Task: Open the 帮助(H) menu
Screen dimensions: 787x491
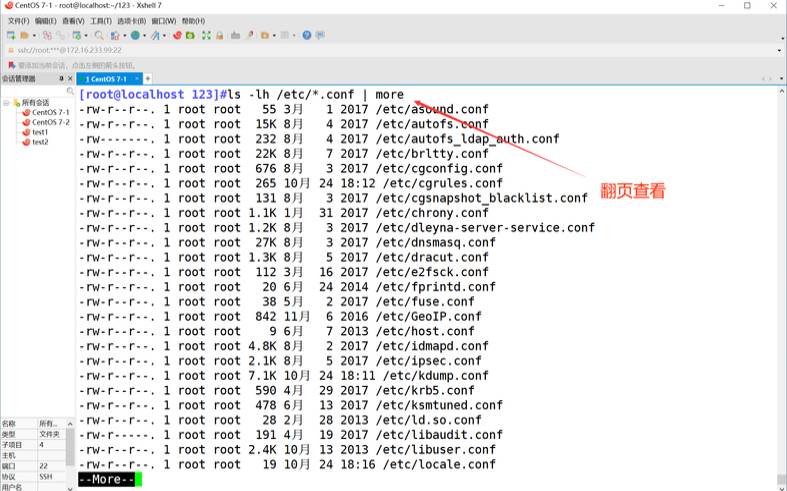Action: [193, 21]
